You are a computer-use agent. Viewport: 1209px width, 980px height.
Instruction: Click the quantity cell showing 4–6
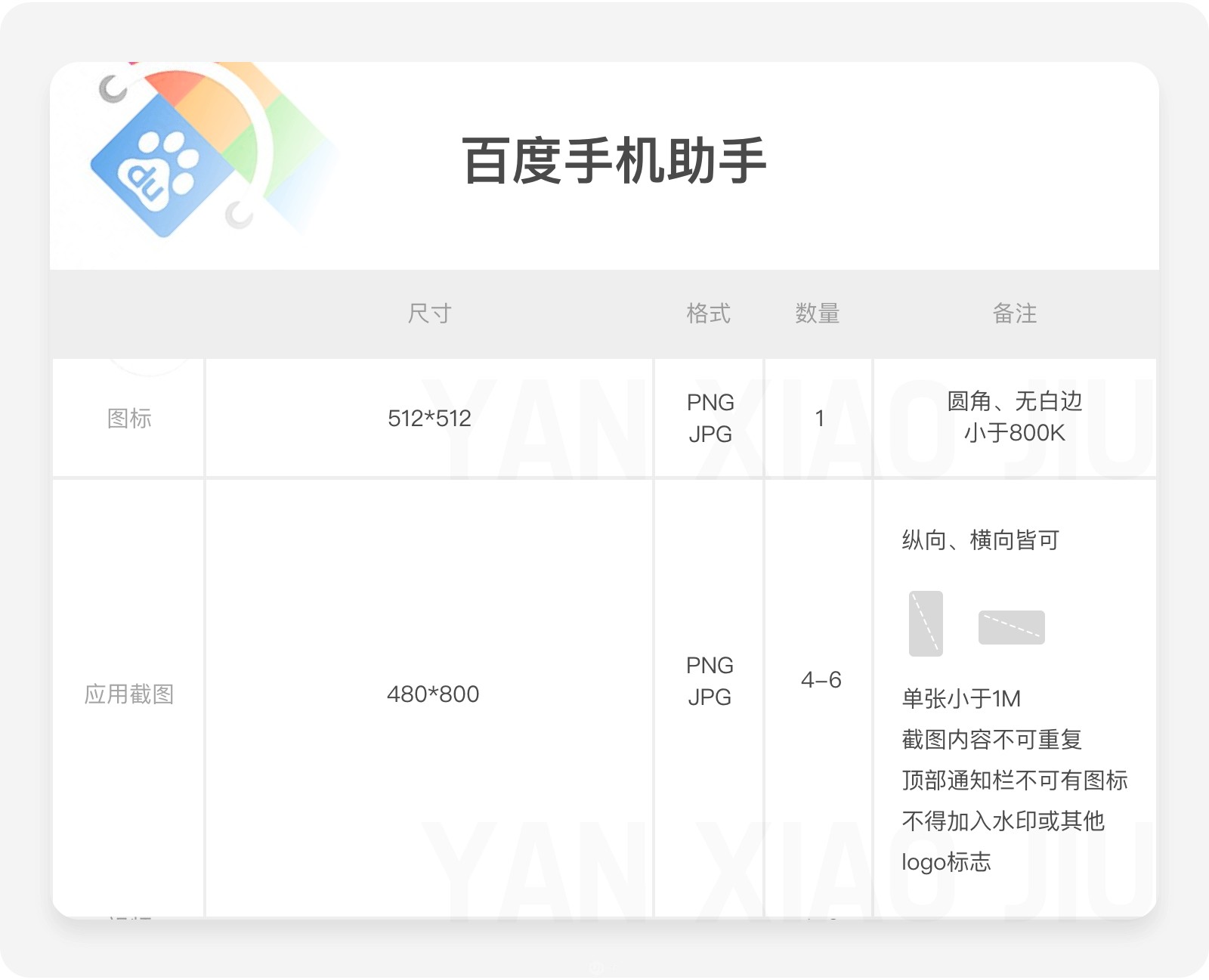point(821,680)
